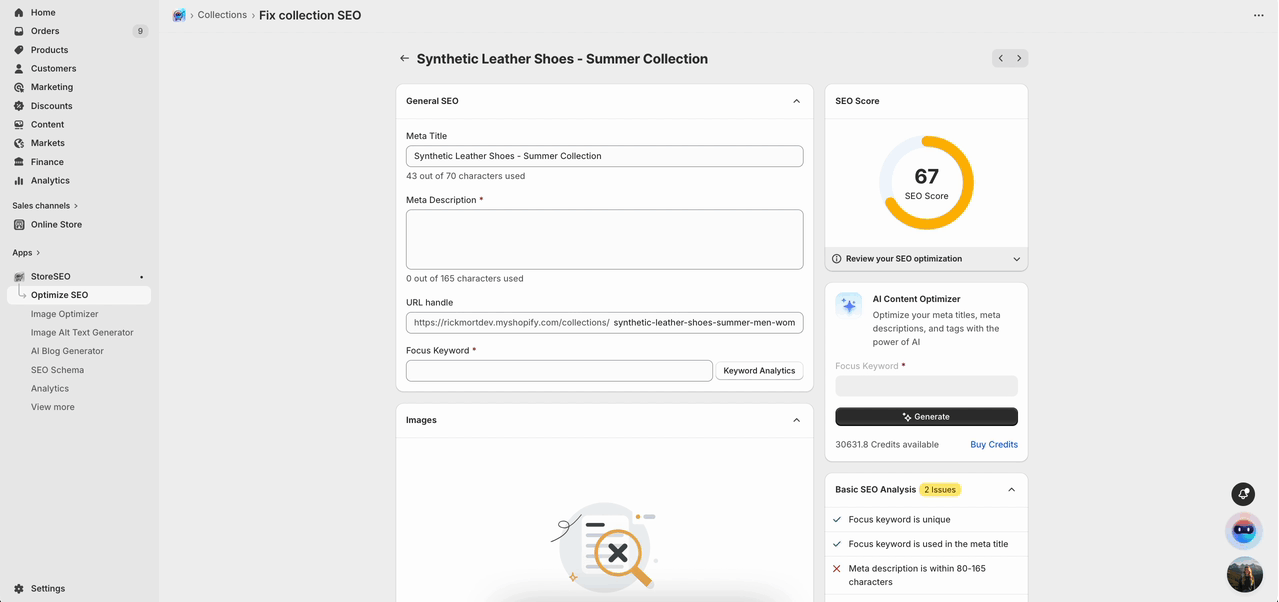Click the StoreSEO app icon in the breadcrumb

(178, 14)
